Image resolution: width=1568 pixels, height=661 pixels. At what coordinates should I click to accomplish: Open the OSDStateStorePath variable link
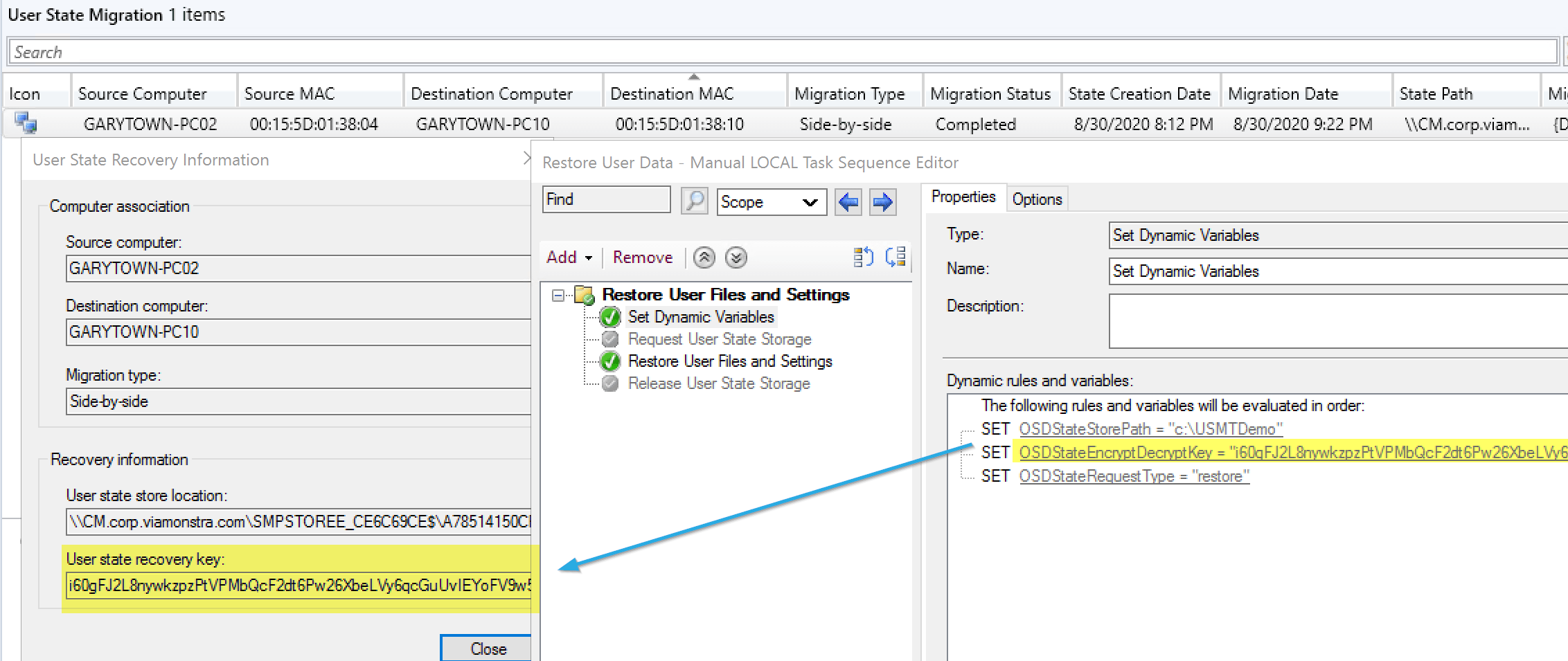1150,429
